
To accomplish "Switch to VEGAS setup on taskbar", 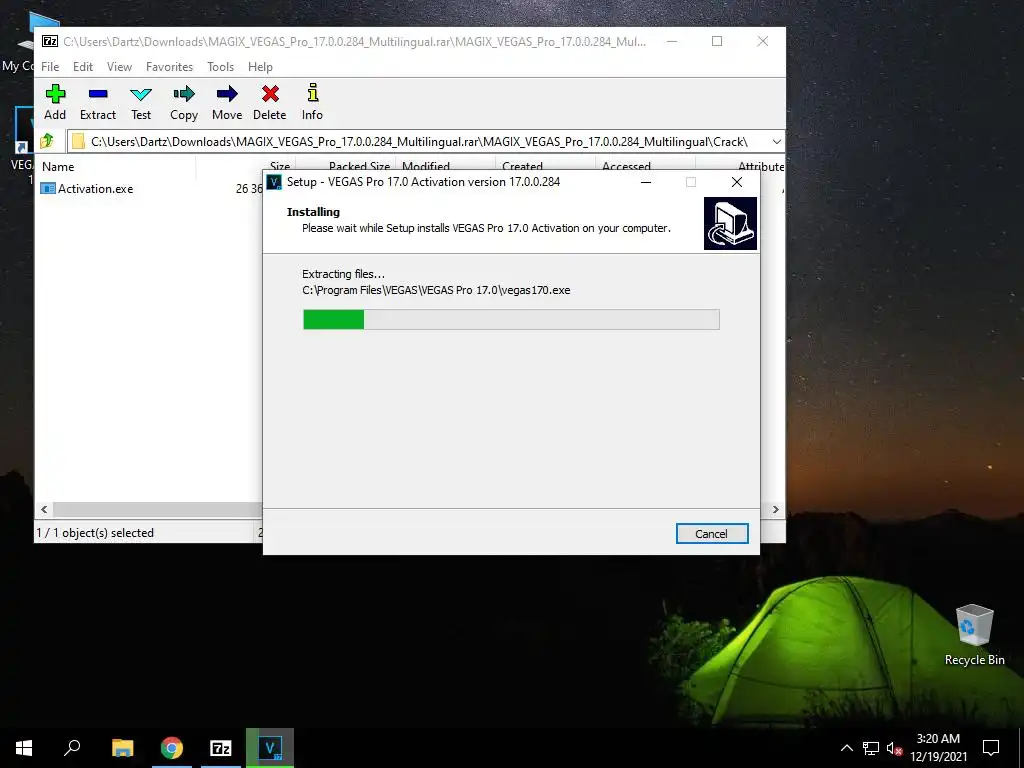I will 270,748.
